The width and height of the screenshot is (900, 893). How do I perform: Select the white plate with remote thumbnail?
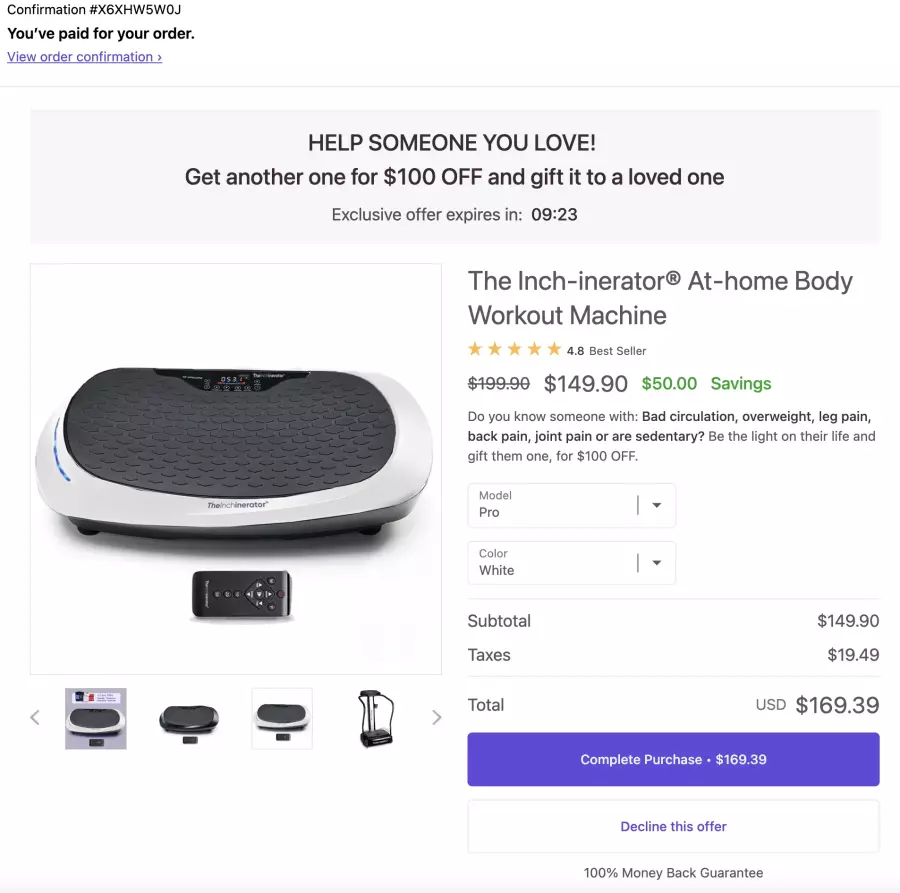[282, 719]
